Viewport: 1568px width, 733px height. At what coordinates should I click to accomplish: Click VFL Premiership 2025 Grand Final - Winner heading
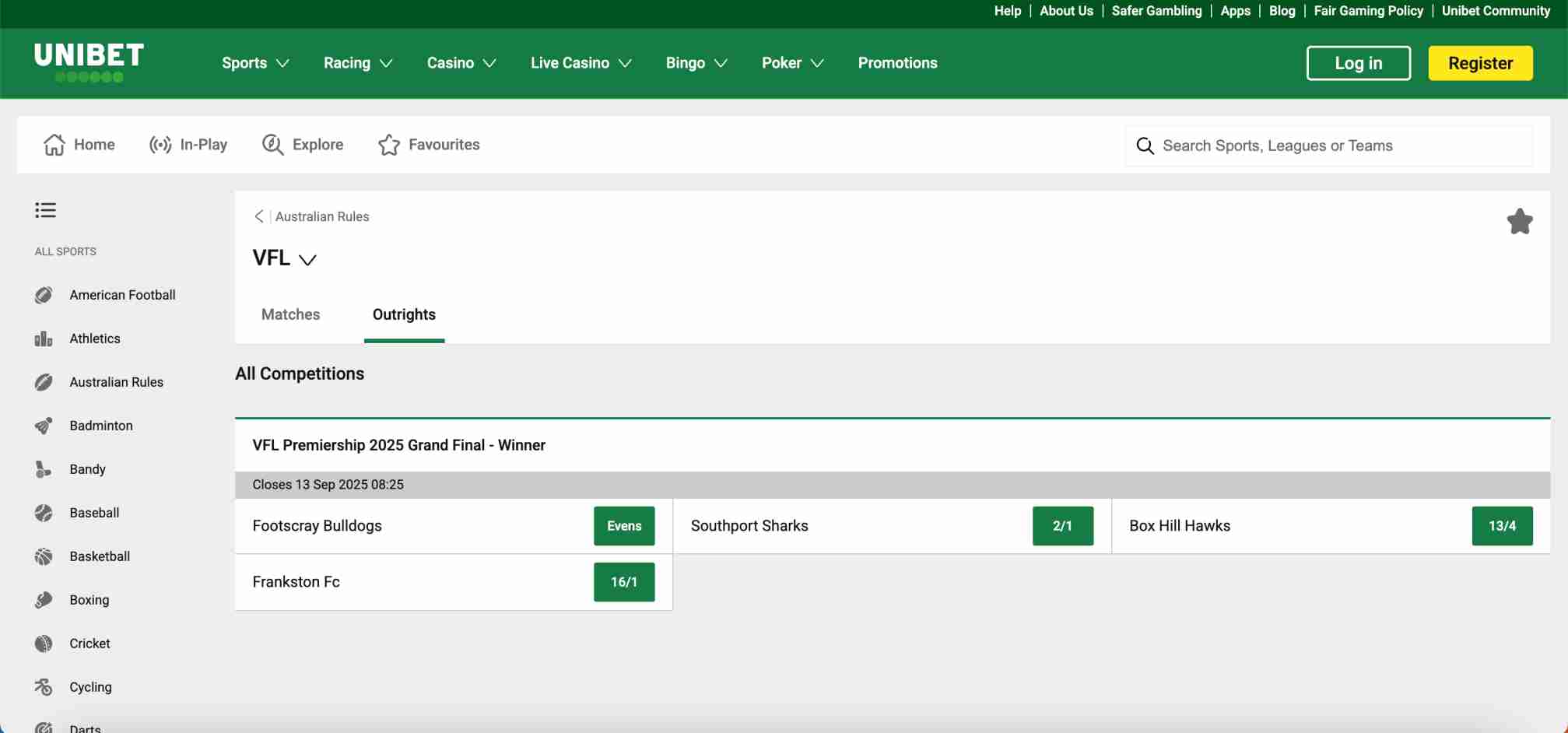click(x=398, y=445)
